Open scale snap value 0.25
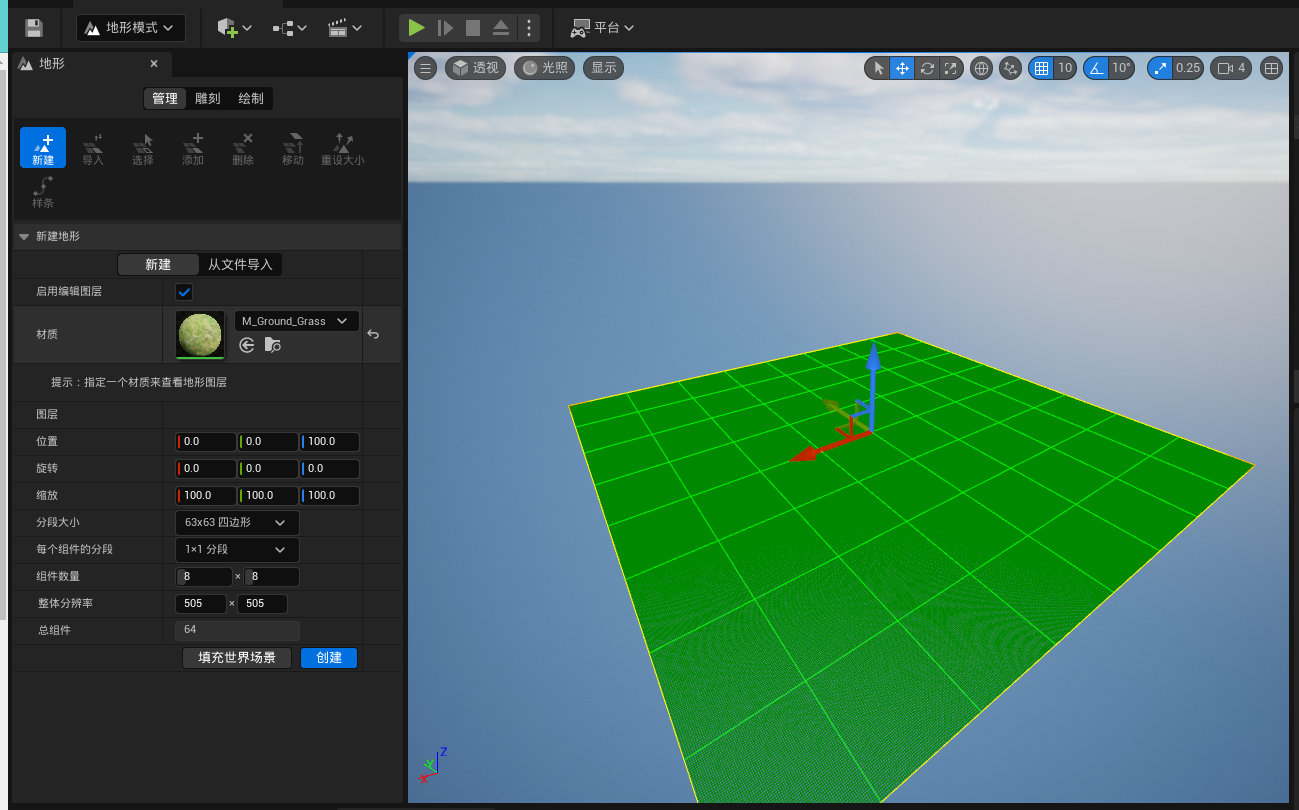Image resolution: width=1299 pixels, height=810 pixels. point(1188,68)
